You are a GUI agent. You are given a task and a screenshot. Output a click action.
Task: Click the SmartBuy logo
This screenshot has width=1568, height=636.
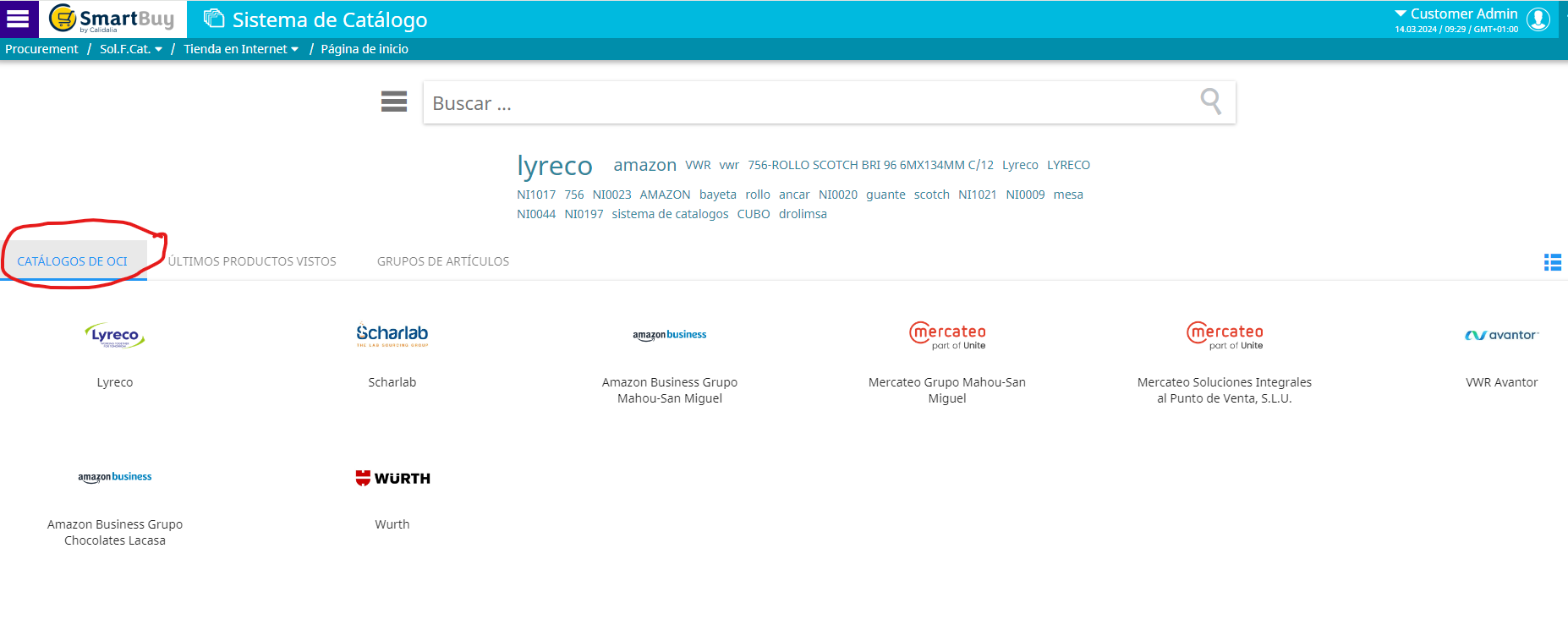(x=112, y=19)
